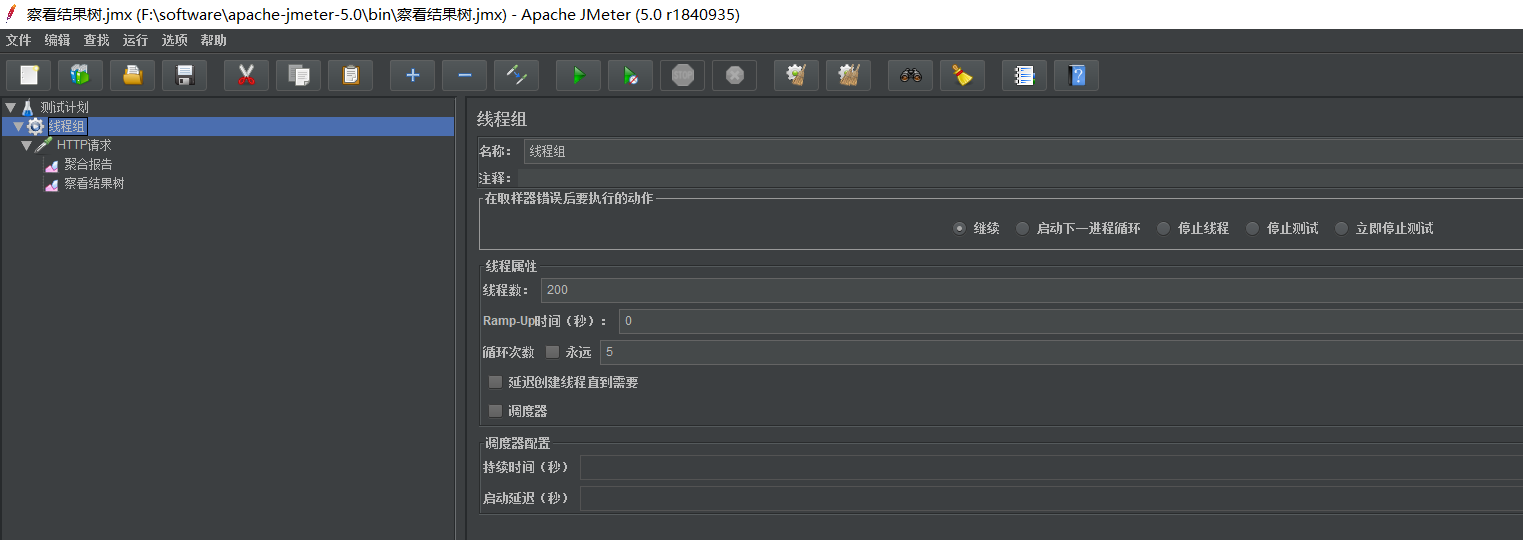
Task: Click the 名称 input field
Action: point(1023,152)
